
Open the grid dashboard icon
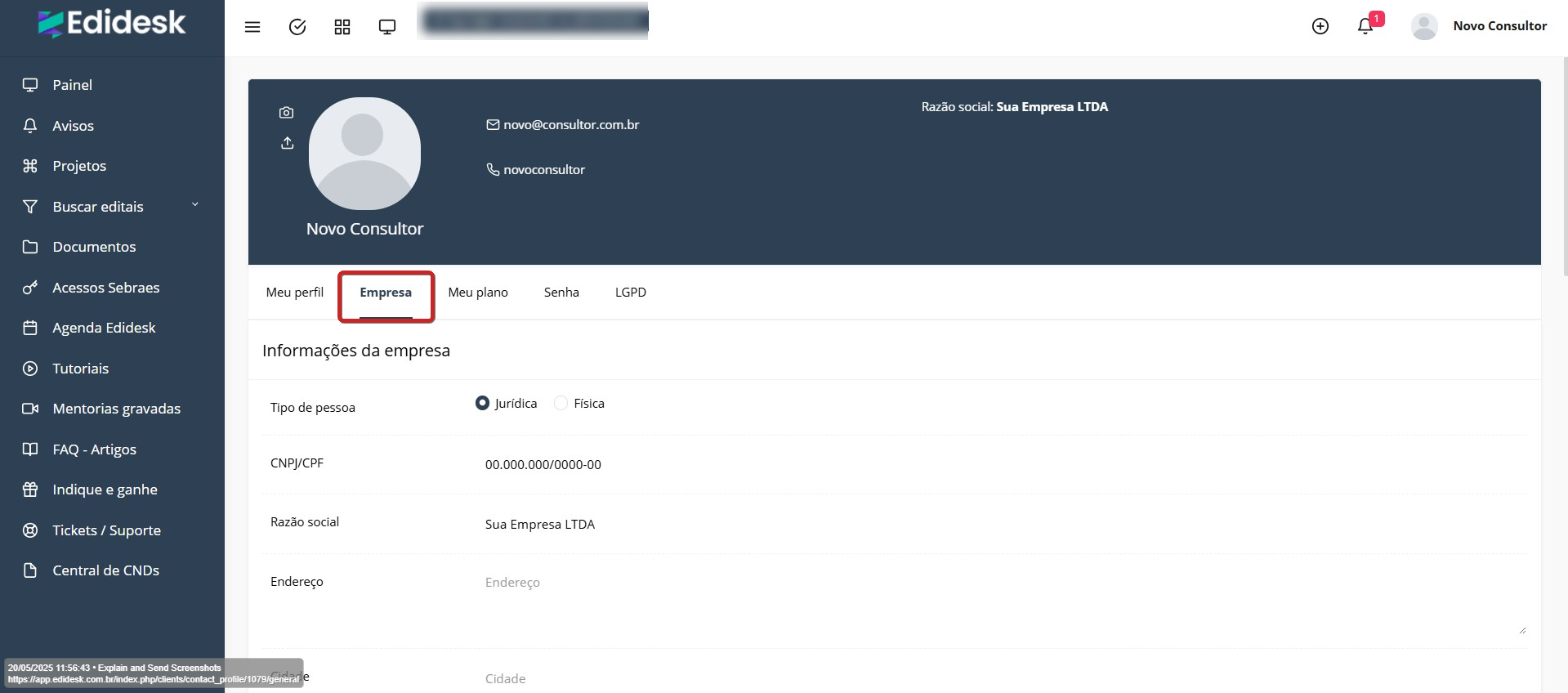(x=342, y=27)
